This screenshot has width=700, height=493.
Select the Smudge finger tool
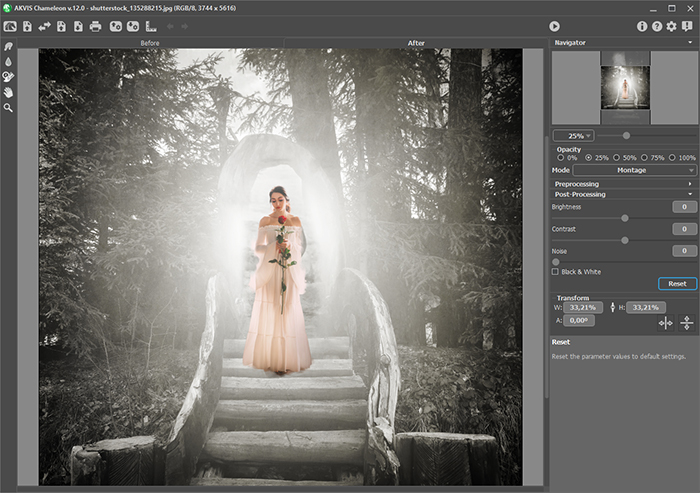[x=8, y=46]
